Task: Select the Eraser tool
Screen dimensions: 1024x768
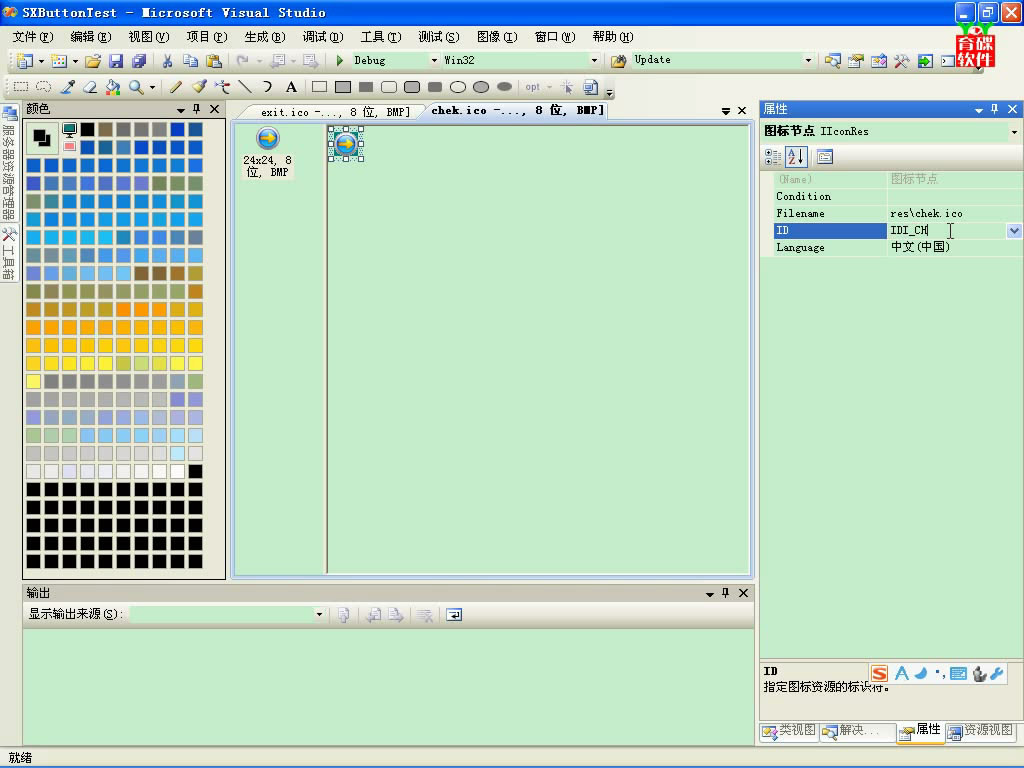Action: (x=90, y=87)
